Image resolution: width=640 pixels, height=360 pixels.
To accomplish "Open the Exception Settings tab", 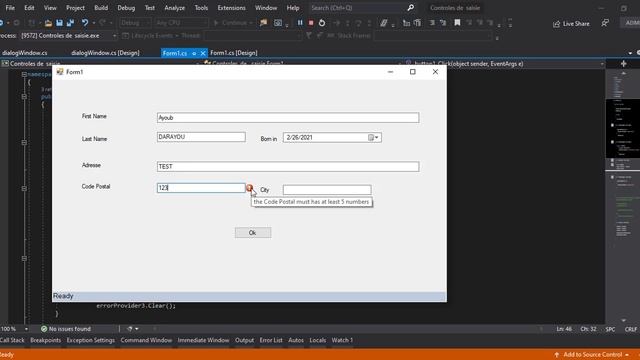I will [91, 340].
